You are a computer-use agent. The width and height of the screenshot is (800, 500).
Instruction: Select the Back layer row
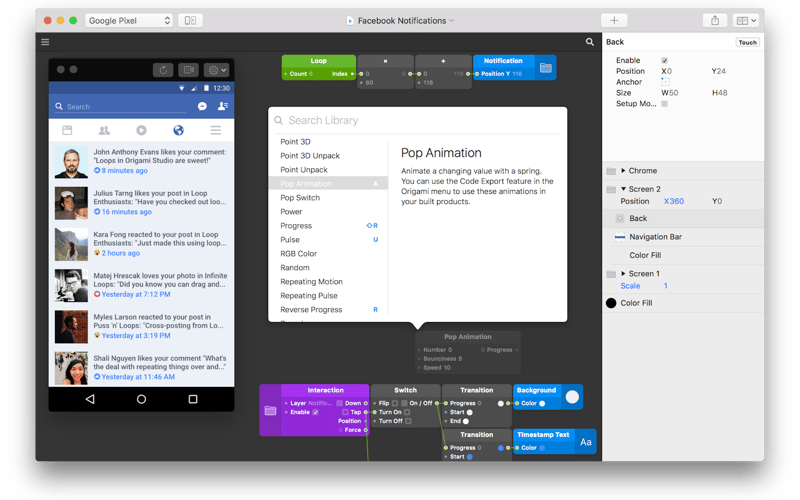tap(683, 218)
